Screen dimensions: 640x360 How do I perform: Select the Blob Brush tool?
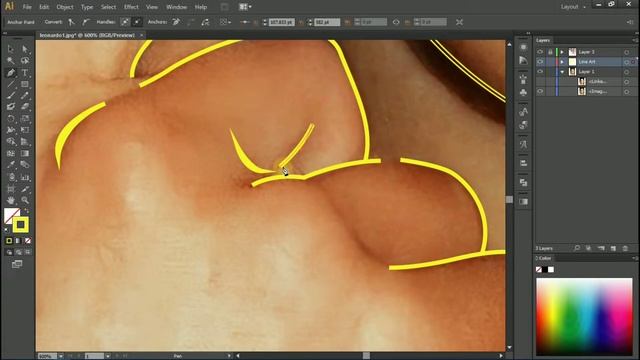[11, 107]
